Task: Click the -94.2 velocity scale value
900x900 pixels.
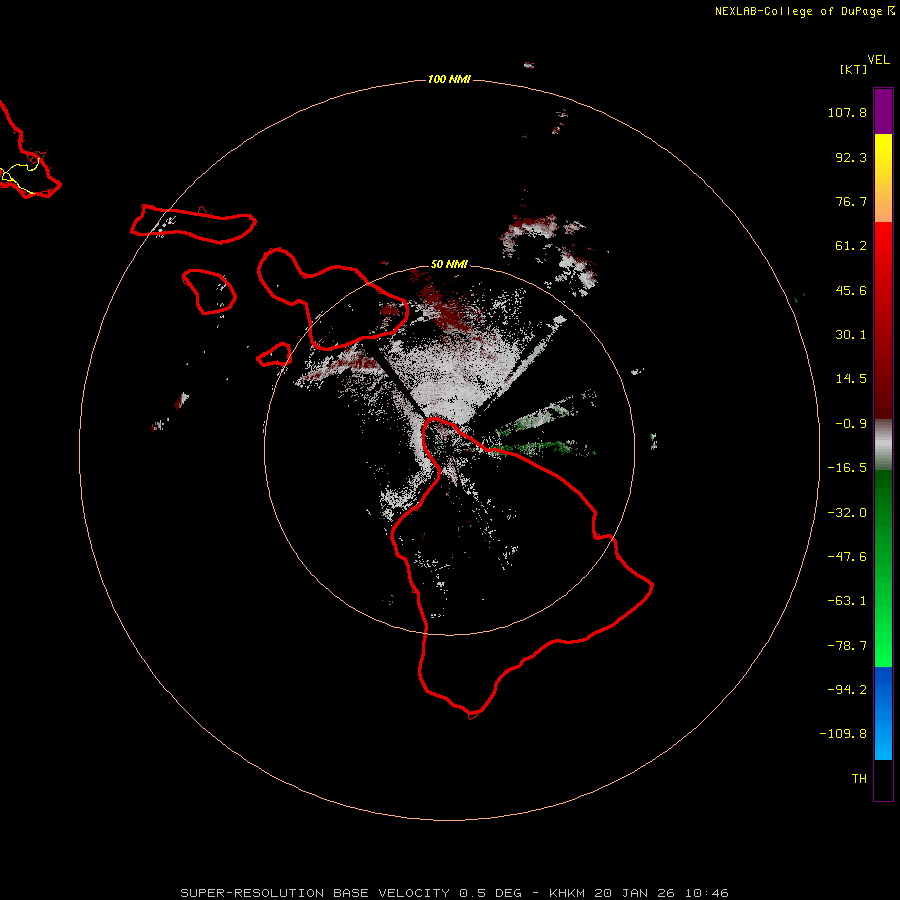Action: 847,689
